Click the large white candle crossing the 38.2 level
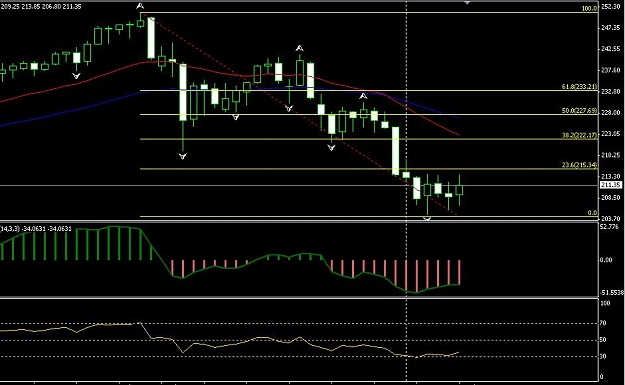625x385 pixels. click(x=395, y=151)
